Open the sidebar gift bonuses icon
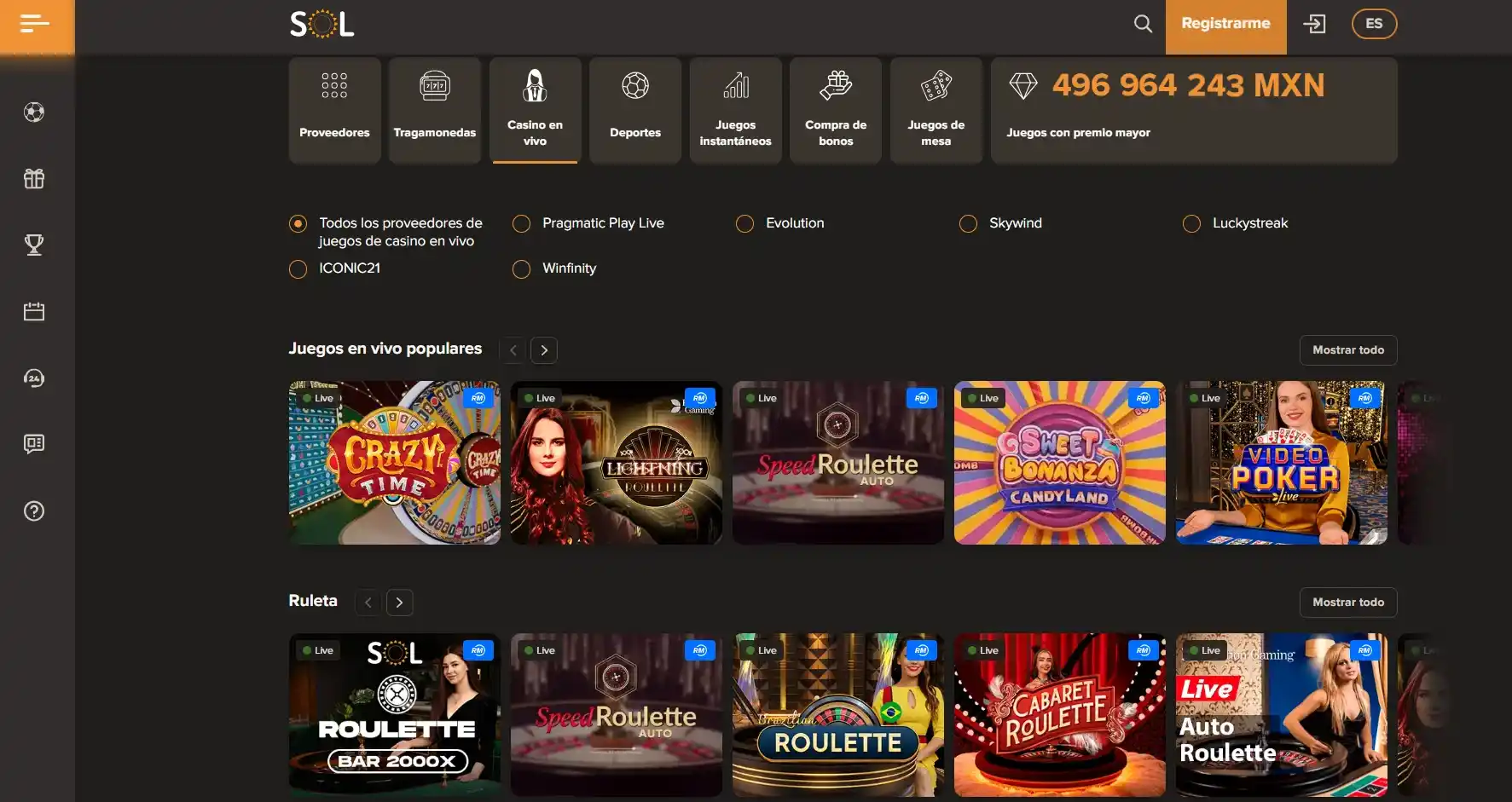The width and height of the screenshot is (1512, 802). point(34,179)
